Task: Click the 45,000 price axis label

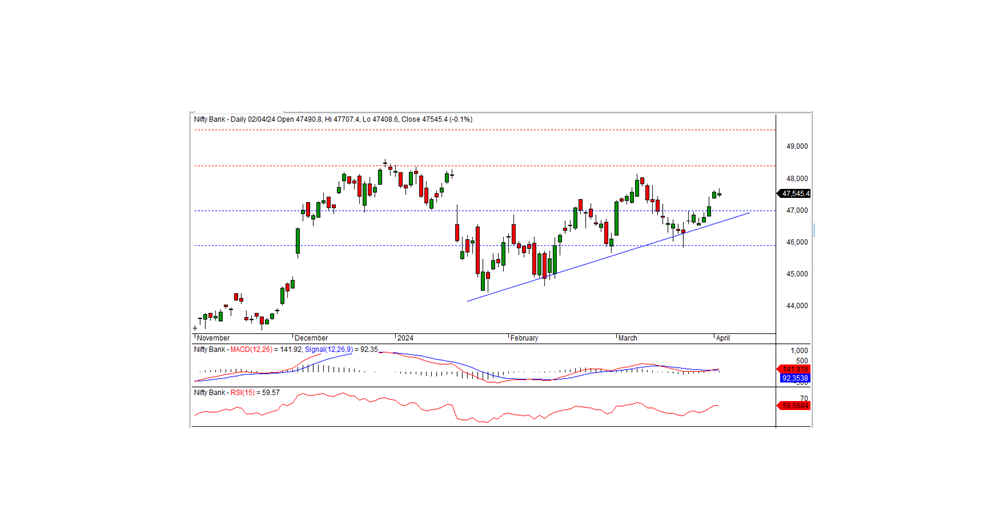Action: point(797,274)
